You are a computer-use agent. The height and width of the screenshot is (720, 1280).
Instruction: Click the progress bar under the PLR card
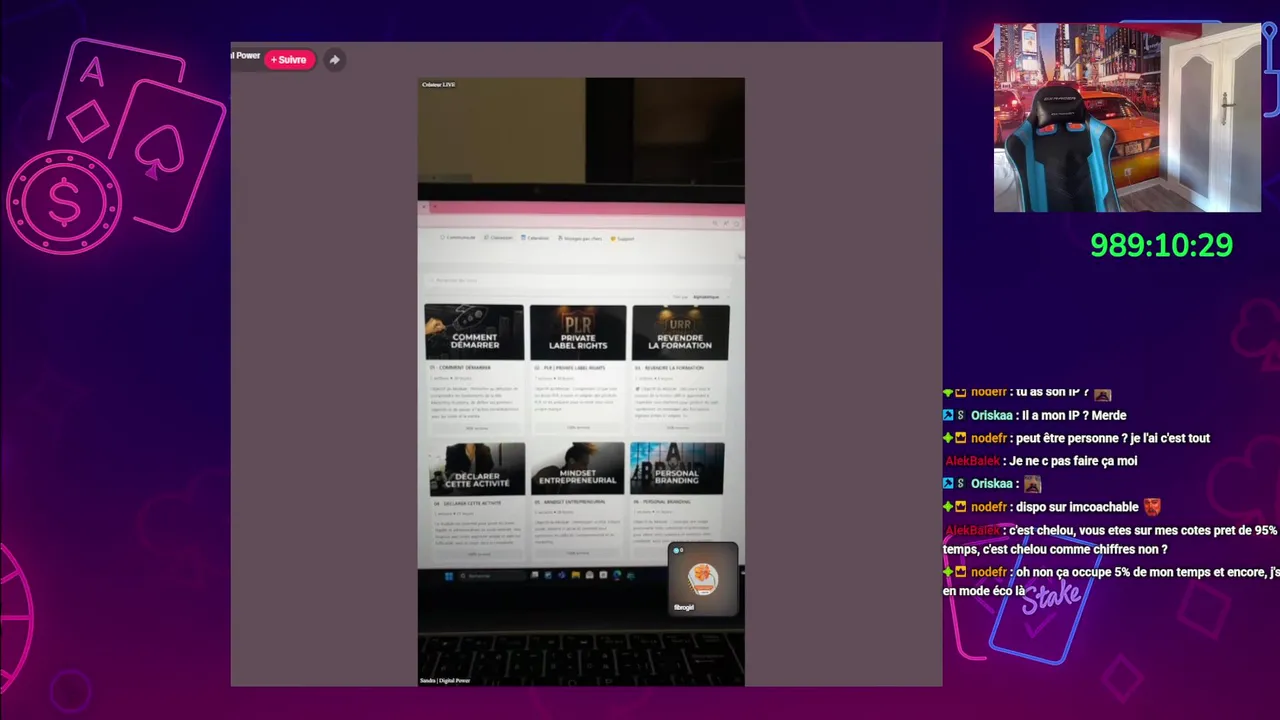tap(578, 428)
